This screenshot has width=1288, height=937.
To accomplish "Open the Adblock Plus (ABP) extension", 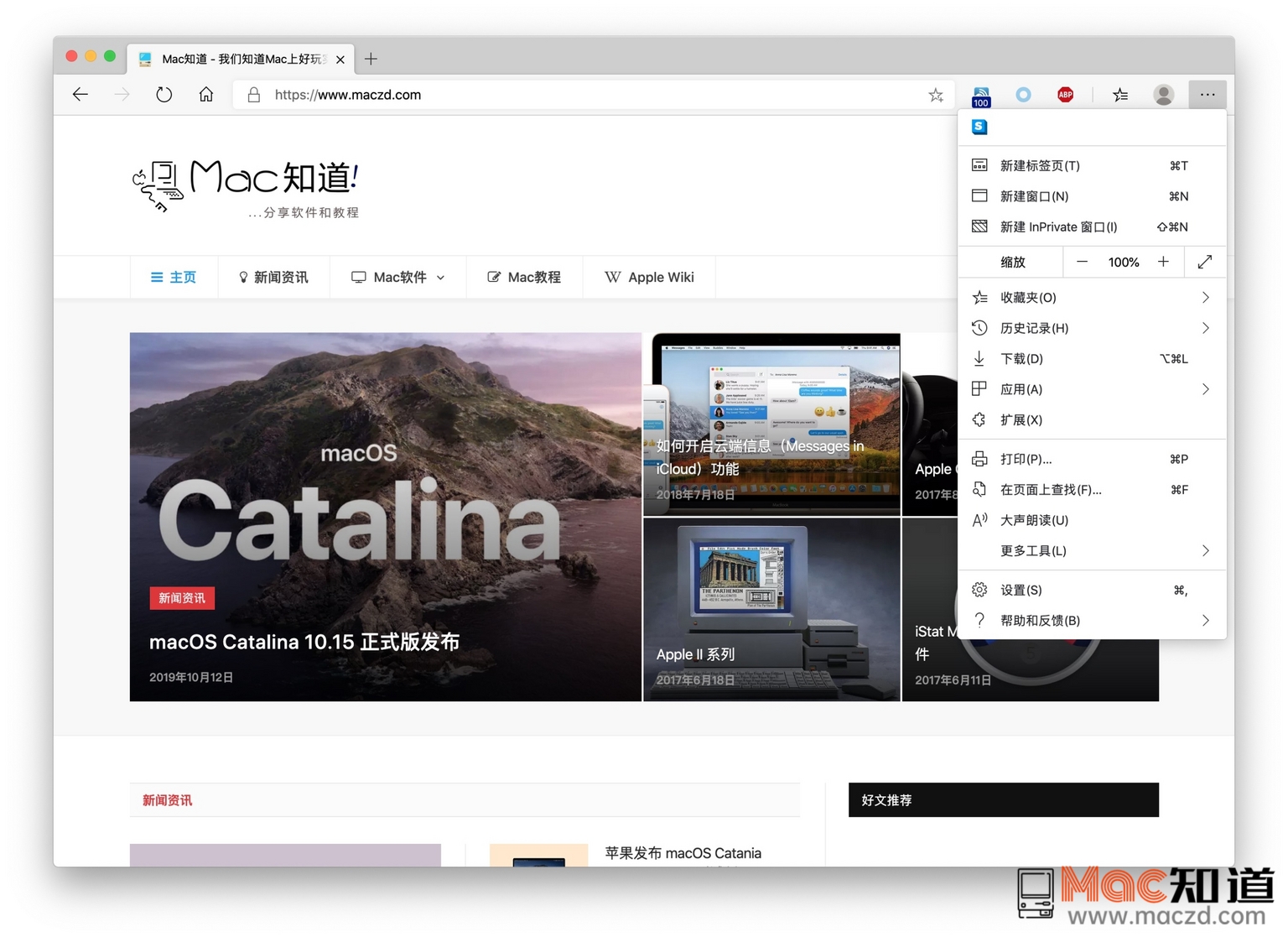I will point(1065,94).
